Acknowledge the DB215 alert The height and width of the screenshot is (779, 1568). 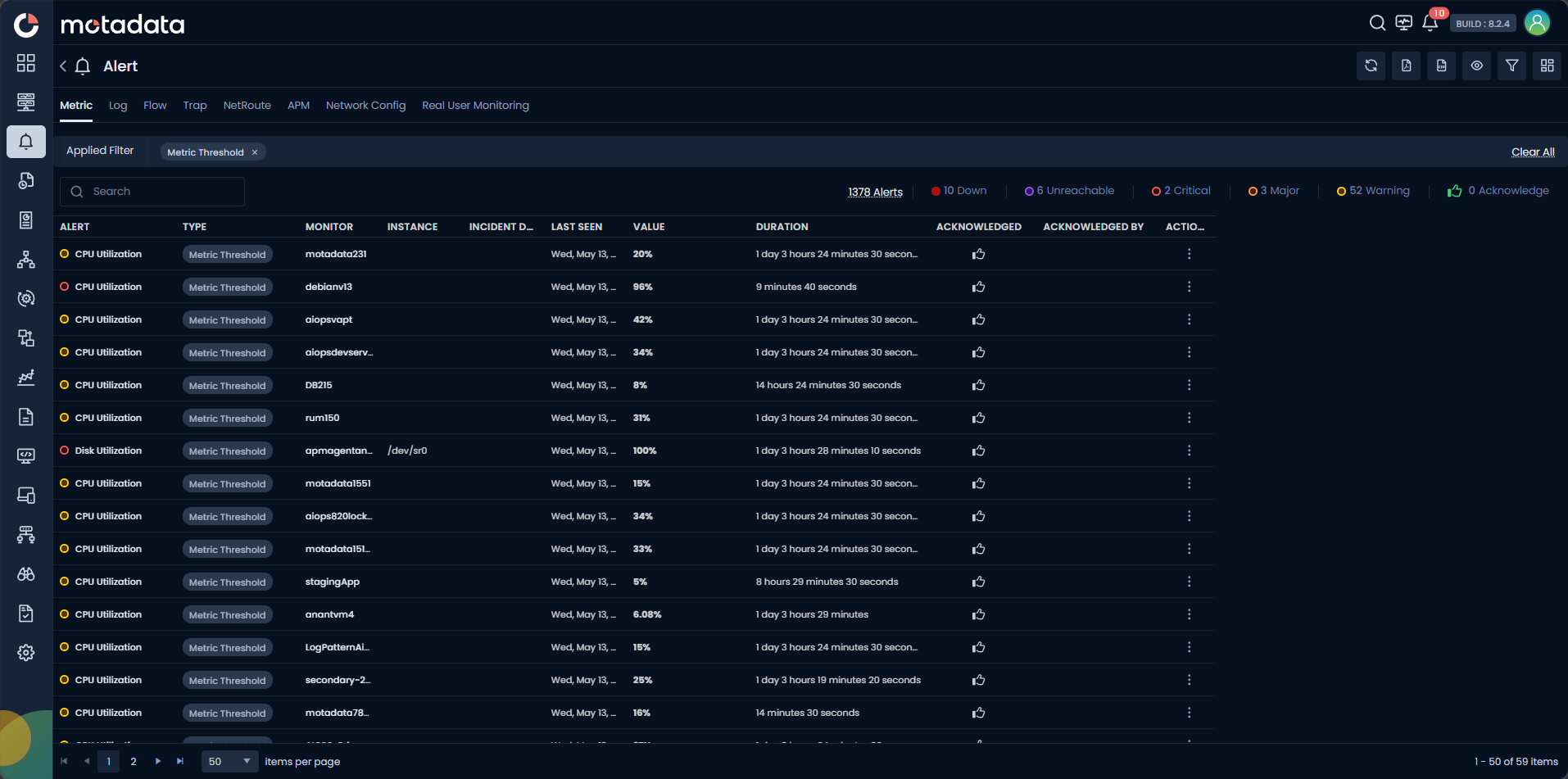click(x=978, y=385)
